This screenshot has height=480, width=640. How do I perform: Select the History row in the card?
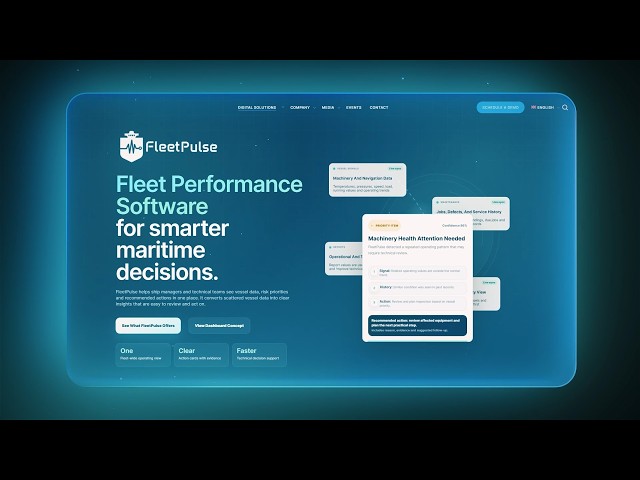click(418, 287)
